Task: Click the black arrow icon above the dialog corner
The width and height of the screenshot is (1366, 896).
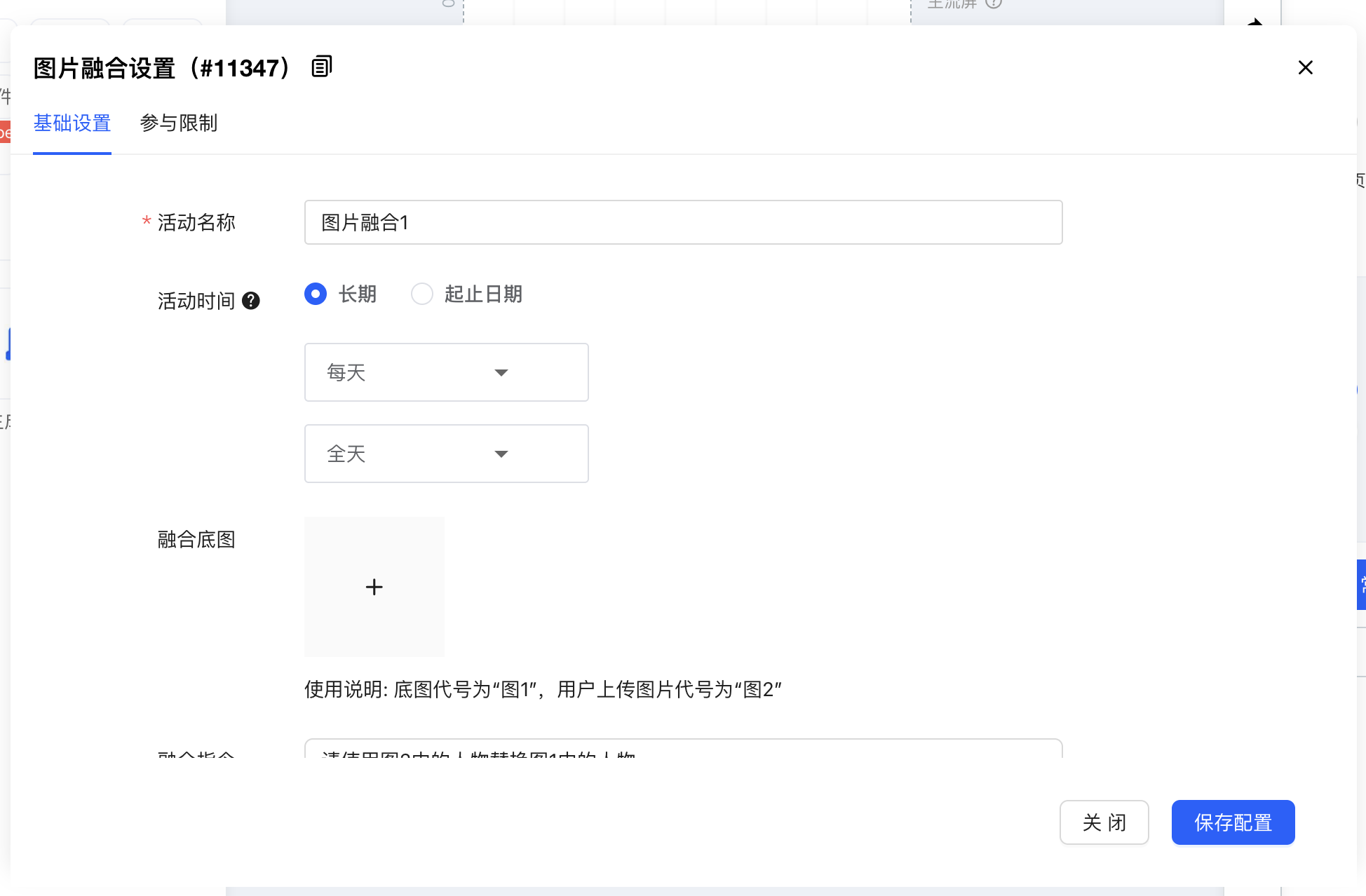Action: [x=1255, y=21]
